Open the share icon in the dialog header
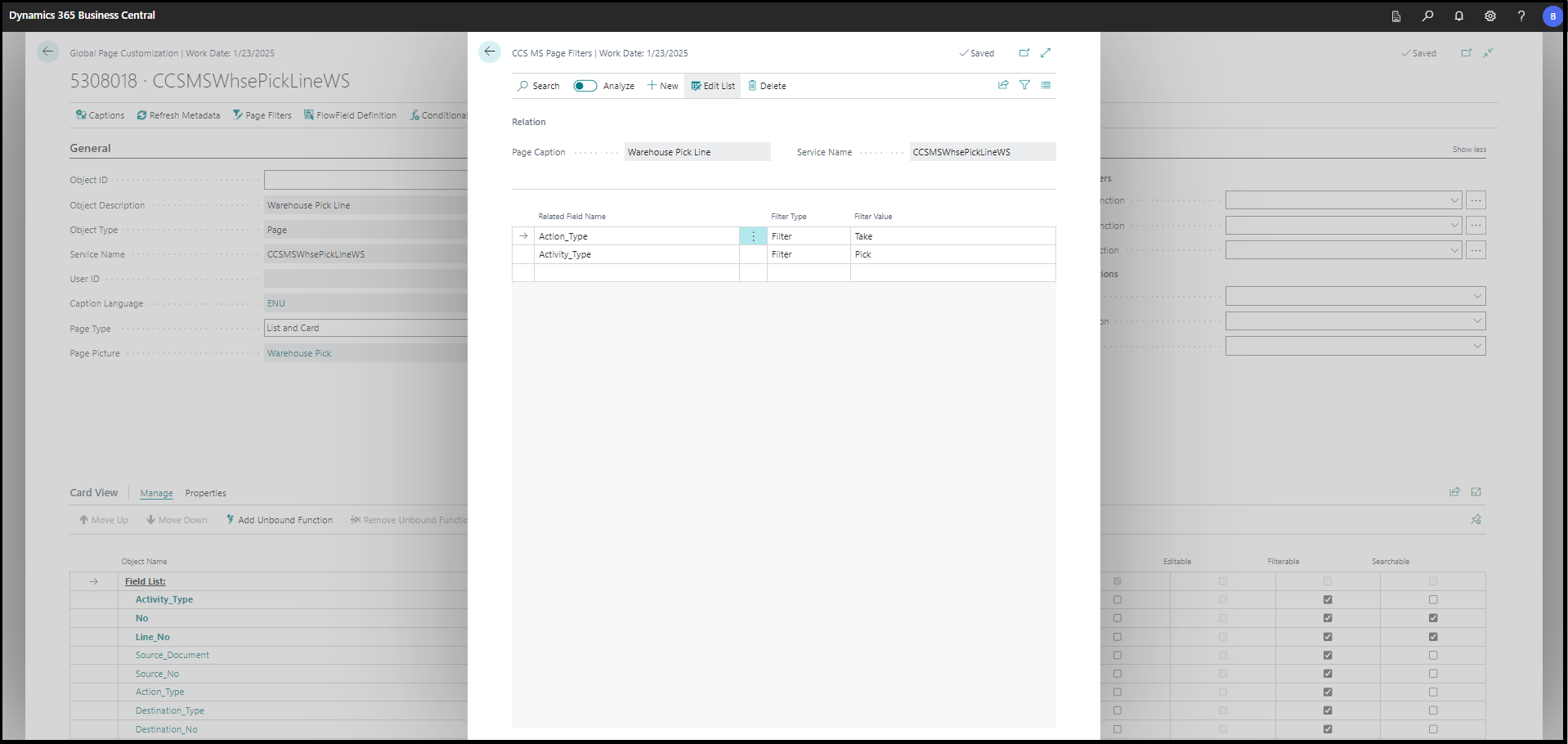 1003,84
